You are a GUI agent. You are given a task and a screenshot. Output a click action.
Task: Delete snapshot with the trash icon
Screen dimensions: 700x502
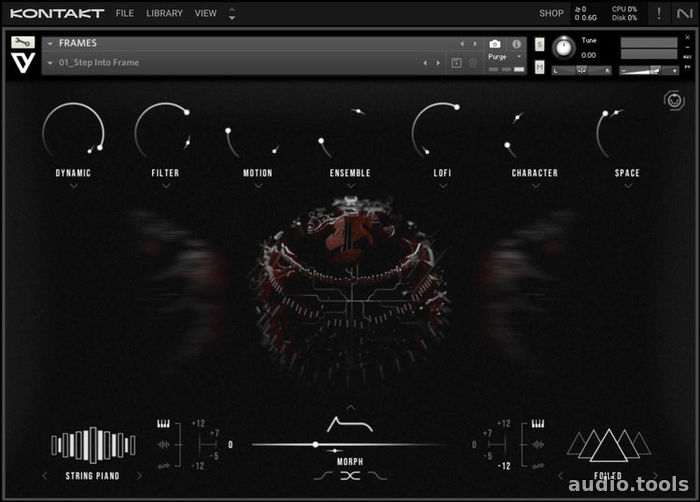pyautogui.click(x=473, y=63)
